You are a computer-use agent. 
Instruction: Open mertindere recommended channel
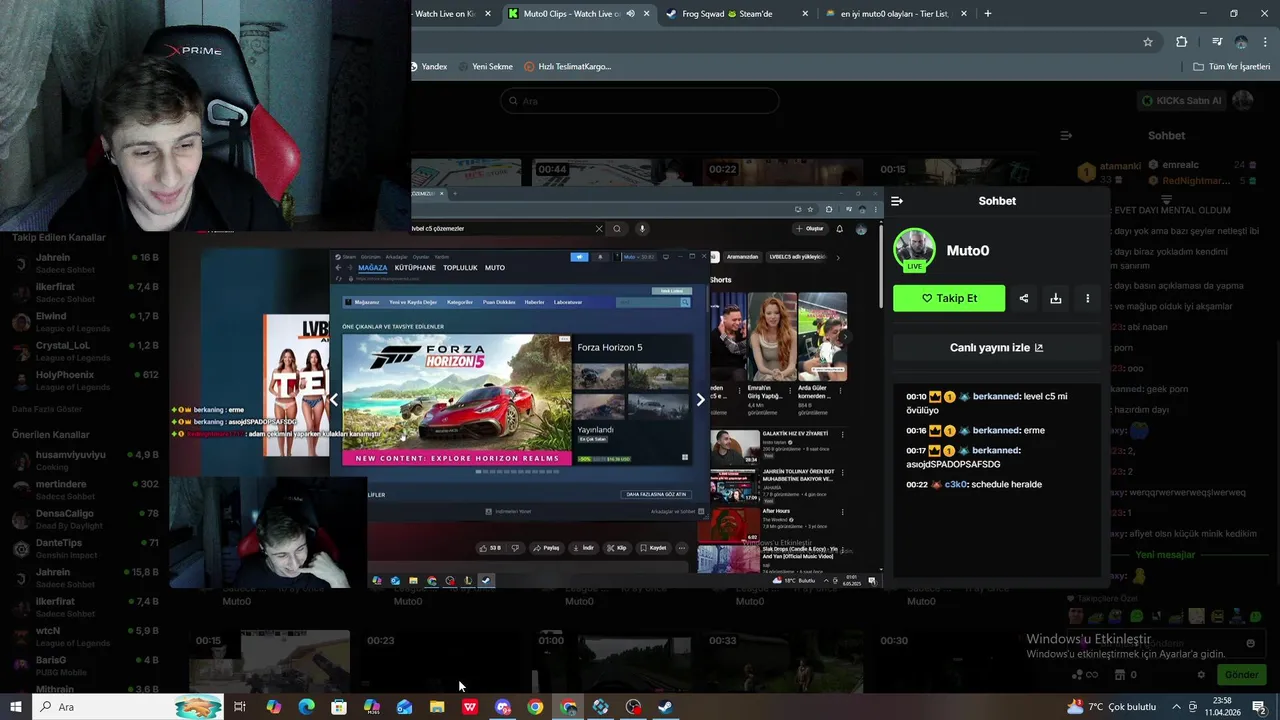85,490
